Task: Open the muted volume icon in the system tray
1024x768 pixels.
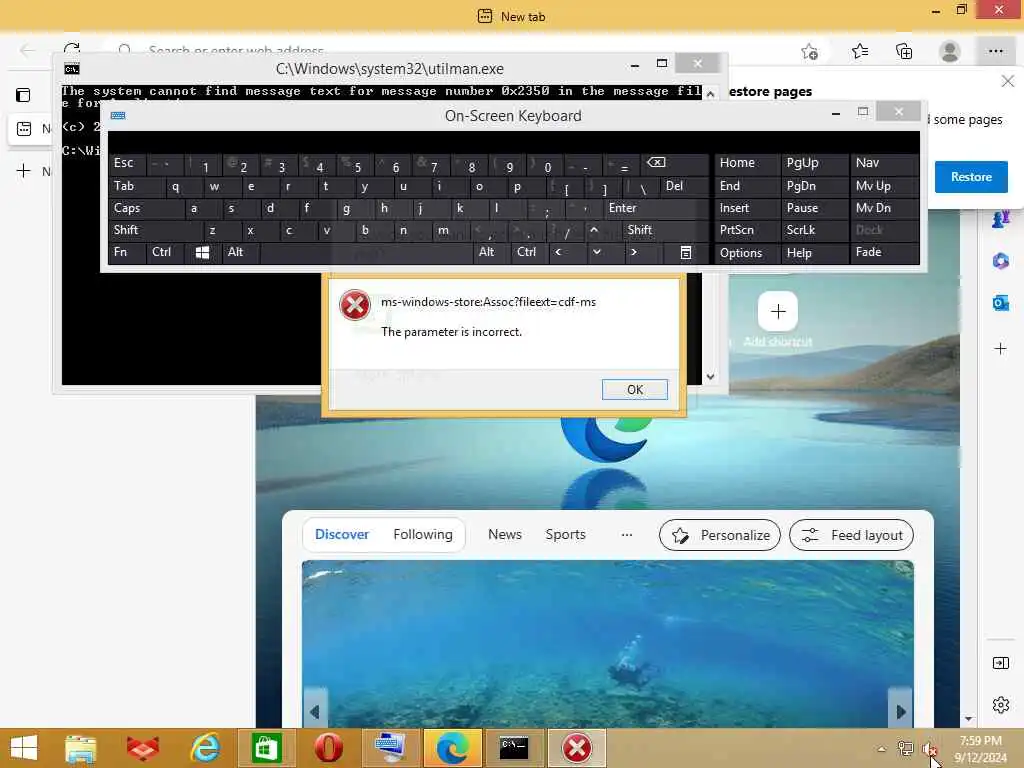Action: 929,750
